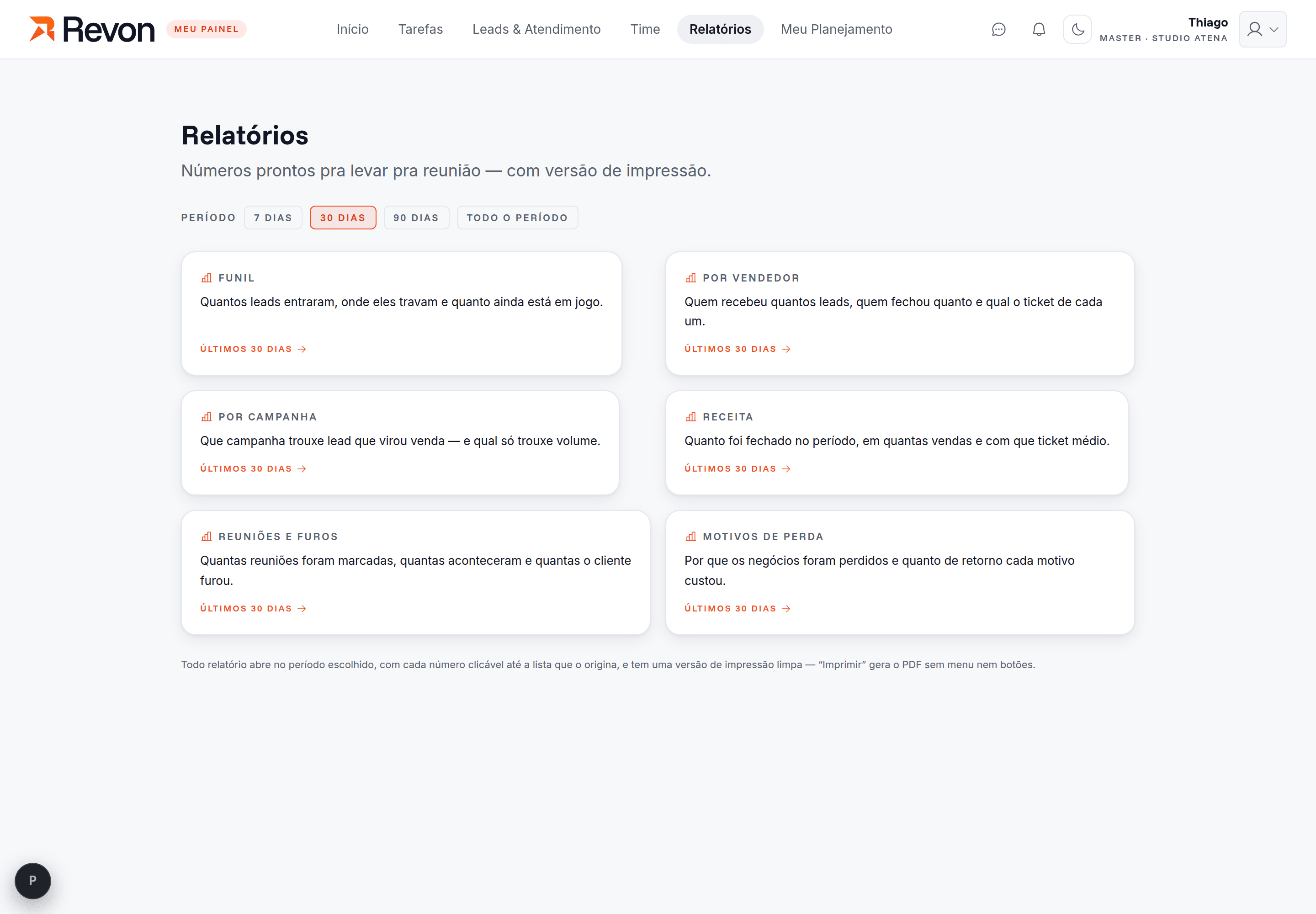Open the Meu Planejamento tab
Image resolution: width=1316 pixels, height=914 pixels.
pos(836,29)
